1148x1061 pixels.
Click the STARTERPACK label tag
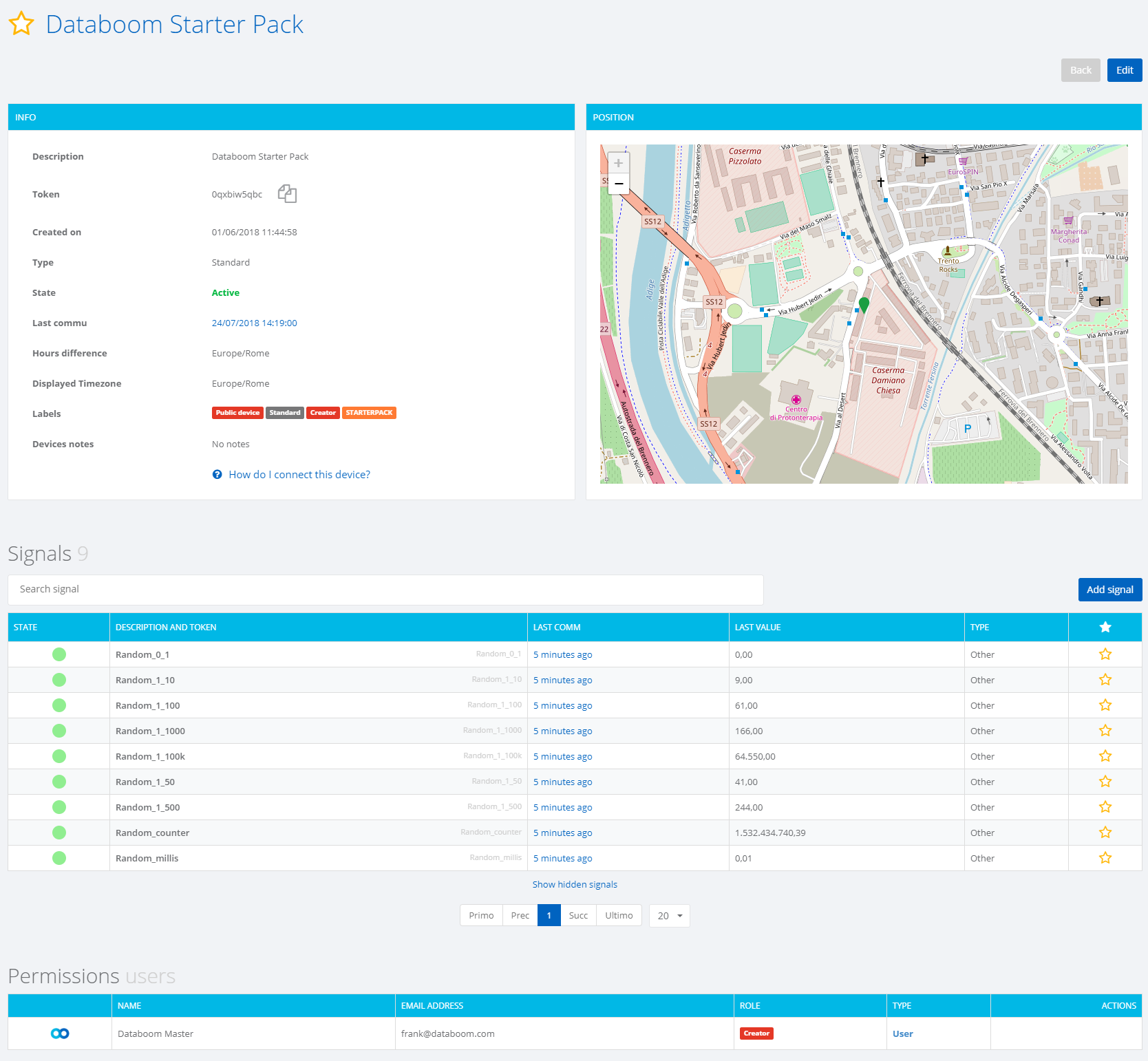click(x=369, y=413)
